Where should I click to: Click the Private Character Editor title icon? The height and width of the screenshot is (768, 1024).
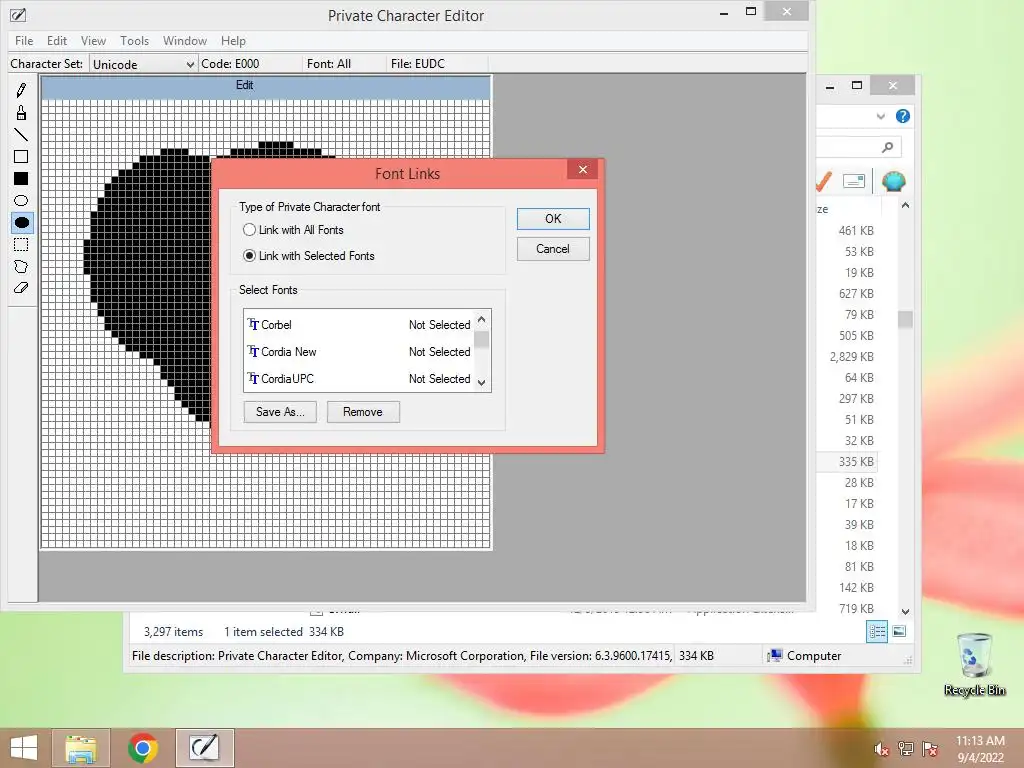pos(18,15)
